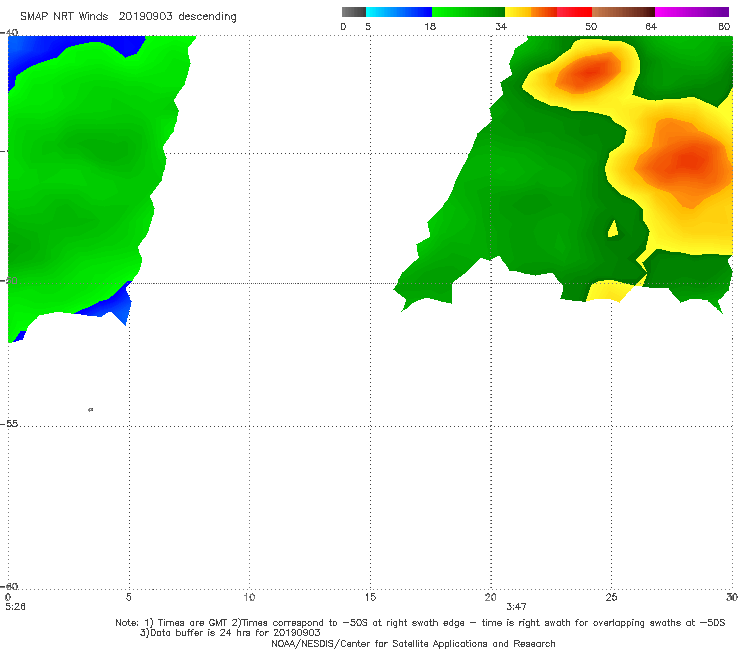Viewport: 740px width, 650px height.
Task: Click the small yellow triangle inside dark green area
Action: pyautogui.click(x=613, y=229)
